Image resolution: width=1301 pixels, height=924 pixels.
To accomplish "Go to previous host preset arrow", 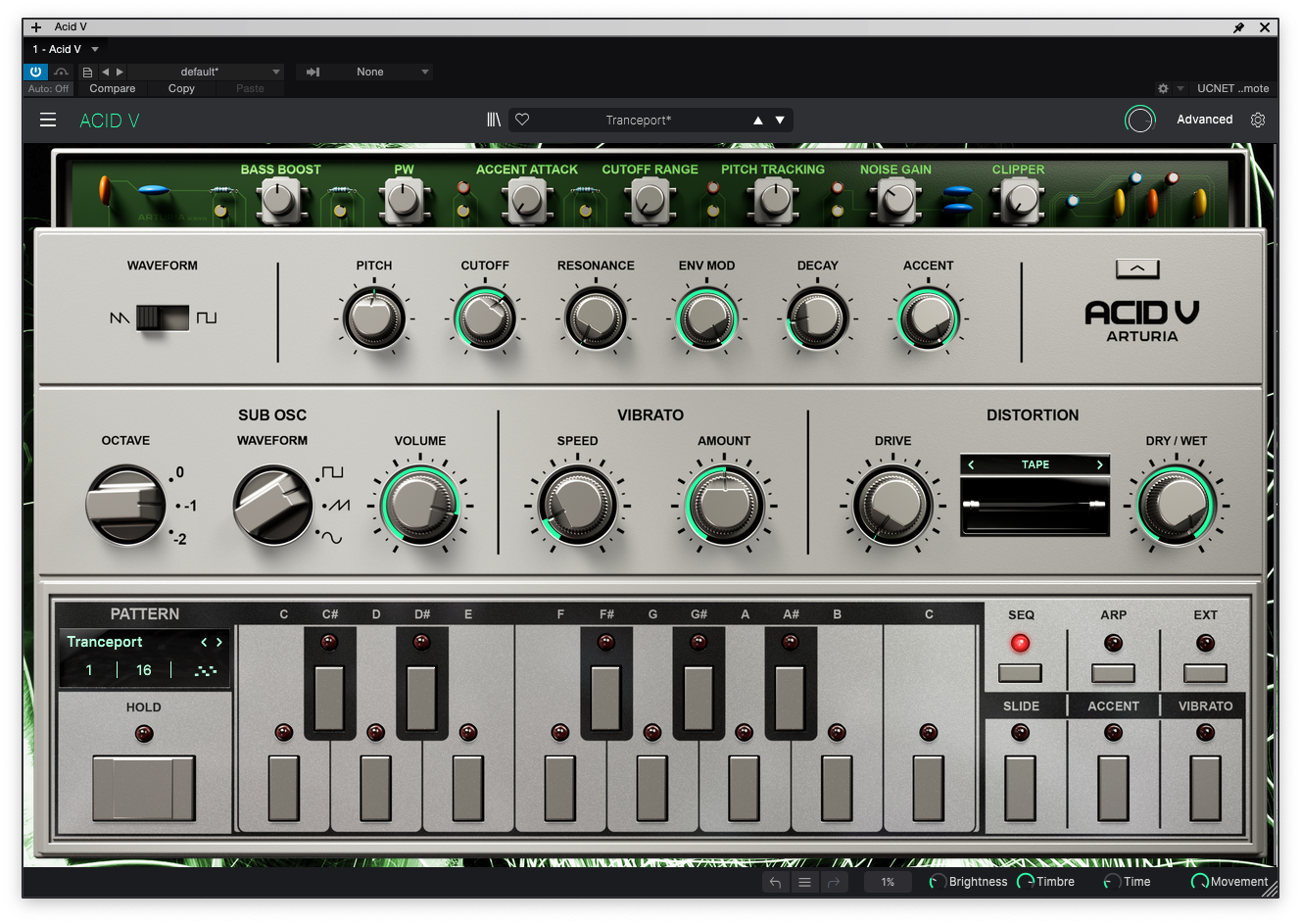I will point(105,72).
